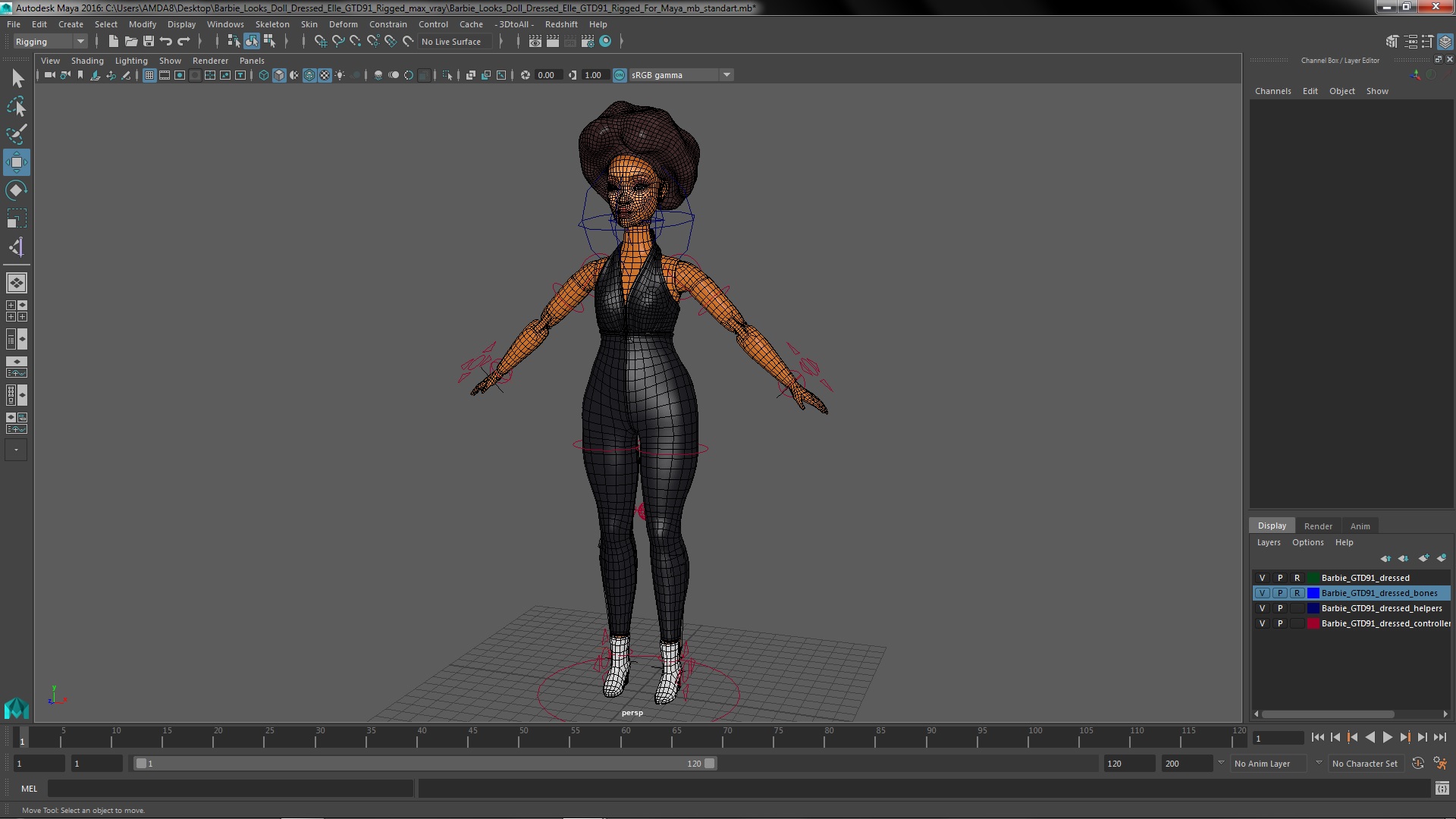The width and height of the screenshot is (1456, 819).
Task: Open the Renderer viewport menu
Action: [x=210, y=61]
